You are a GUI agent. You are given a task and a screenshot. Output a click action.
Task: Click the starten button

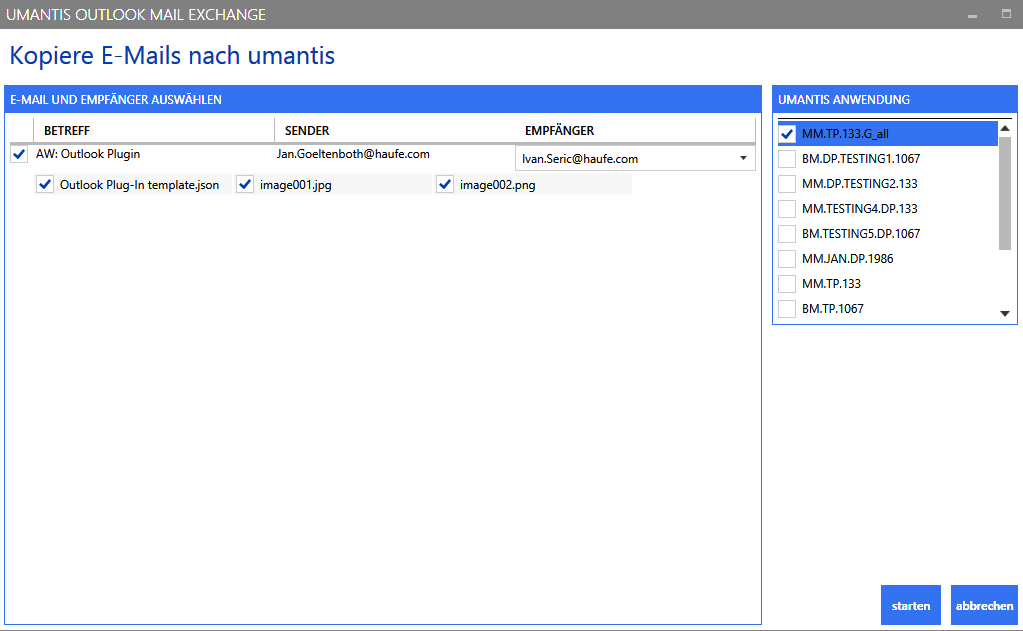[x=911, y=606]
